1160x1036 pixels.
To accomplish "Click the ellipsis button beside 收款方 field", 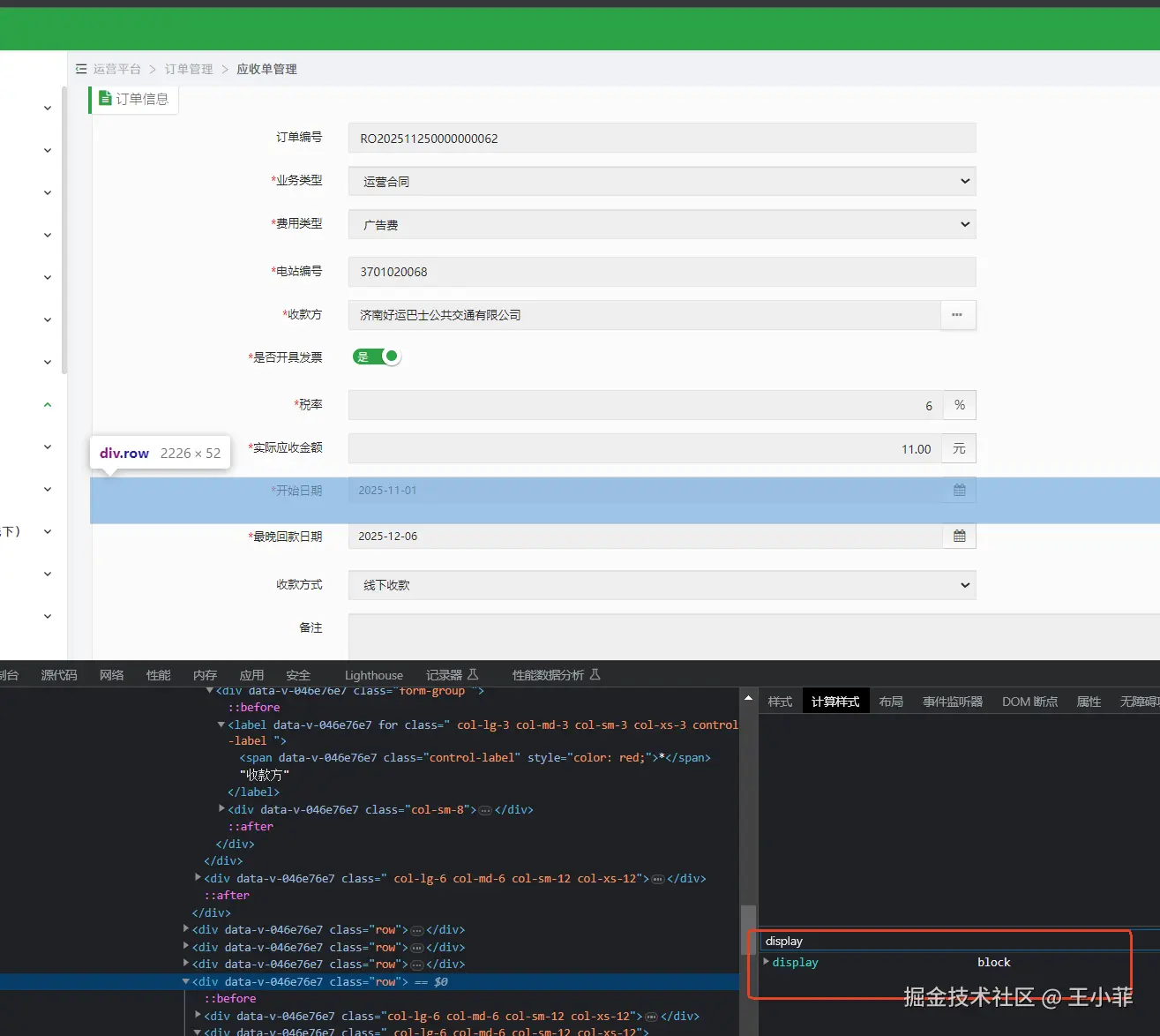I will 957,315.
